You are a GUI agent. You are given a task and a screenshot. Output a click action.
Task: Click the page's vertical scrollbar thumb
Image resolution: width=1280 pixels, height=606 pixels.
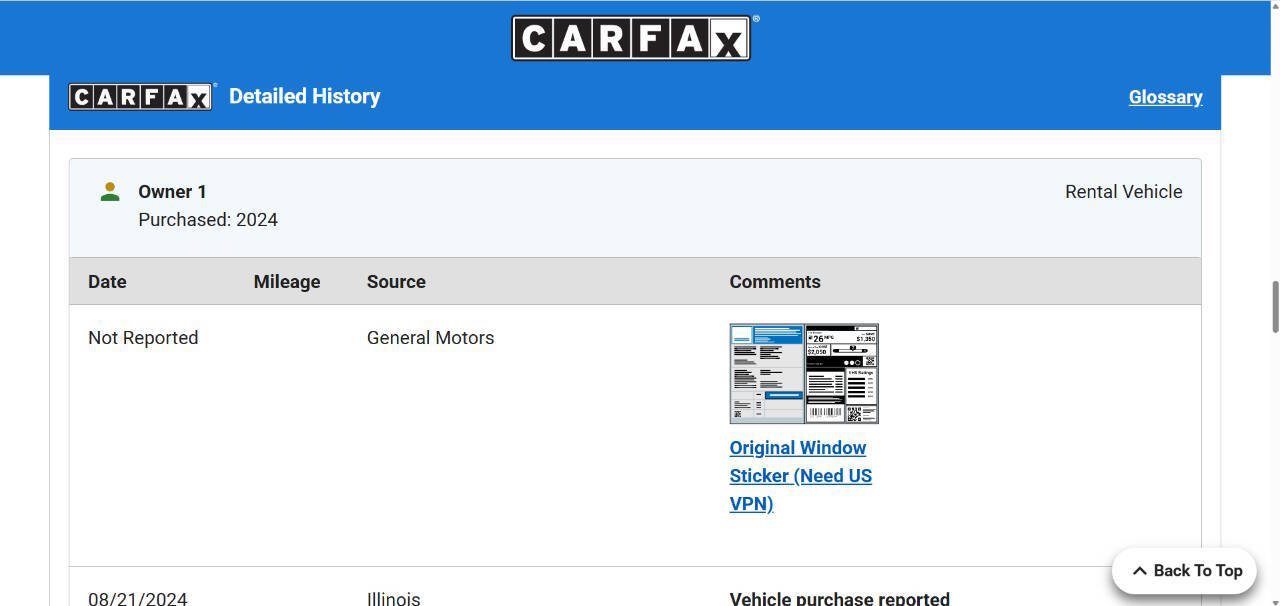(1275, 307)
